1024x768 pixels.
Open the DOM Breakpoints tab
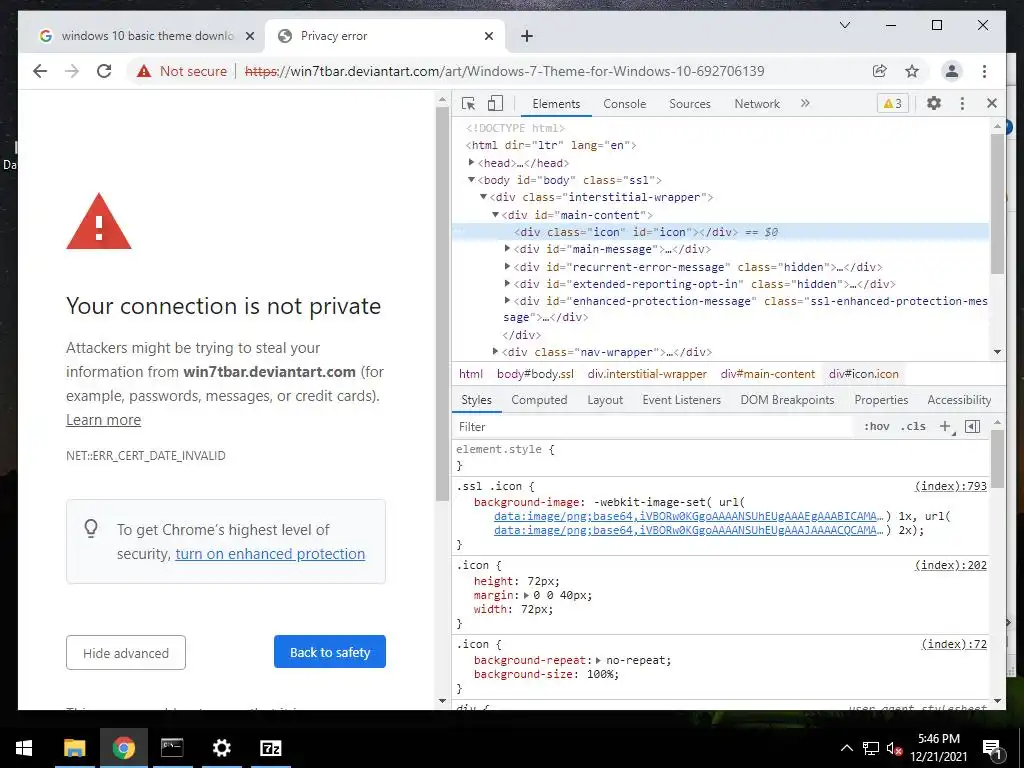click(x=787, y=400)
